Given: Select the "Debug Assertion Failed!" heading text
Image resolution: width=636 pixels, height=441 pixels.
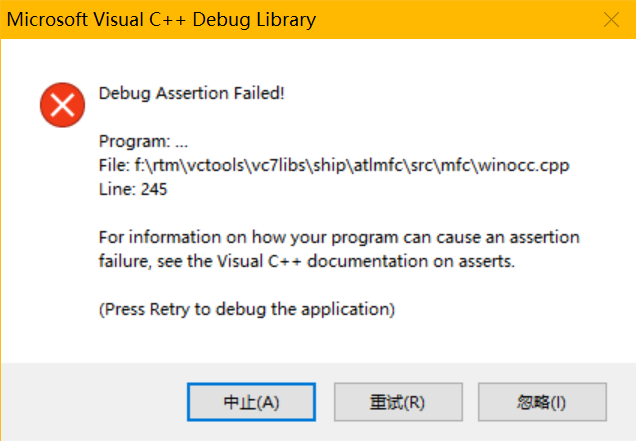Looking at the screenshot, I should coord(192,94).
